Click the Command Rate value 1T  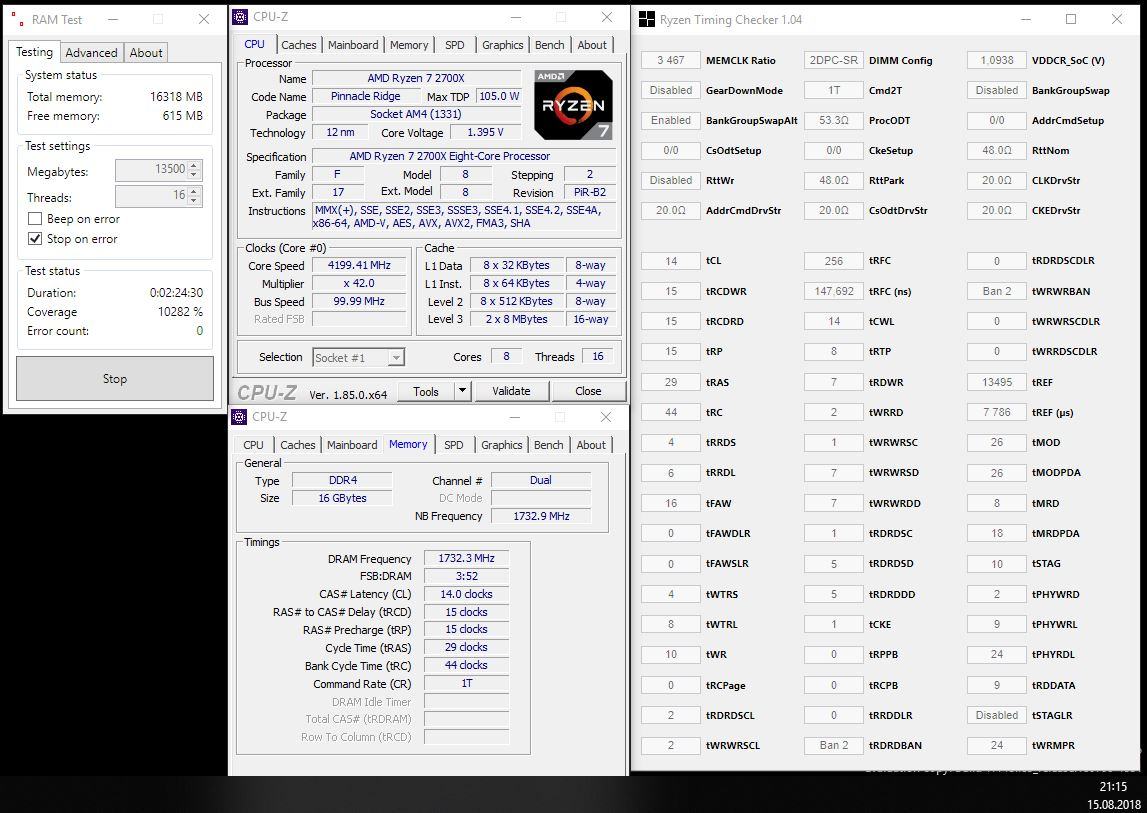467,683
